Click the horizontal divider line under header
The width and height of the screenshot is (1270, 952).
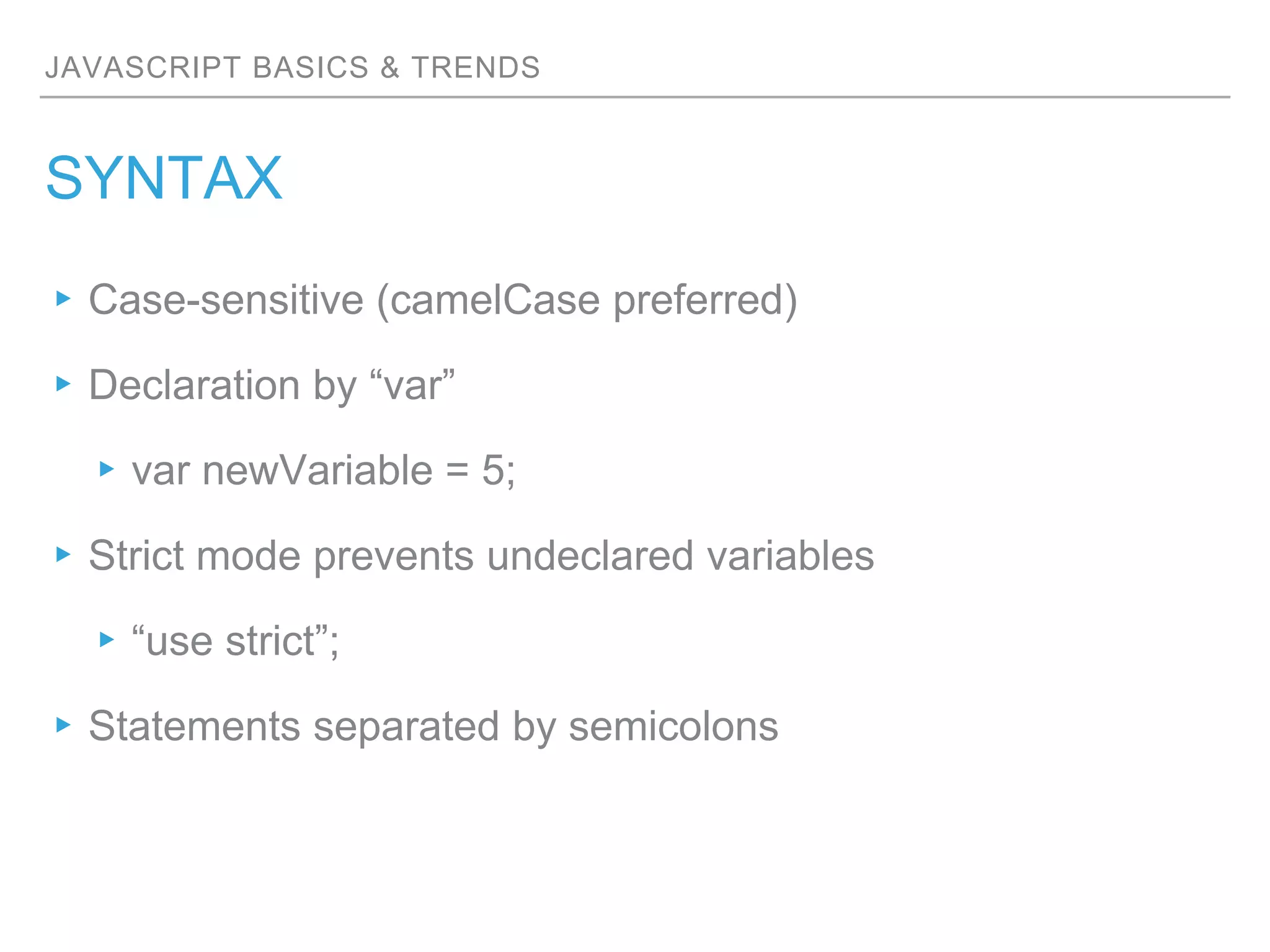point(634,97)
